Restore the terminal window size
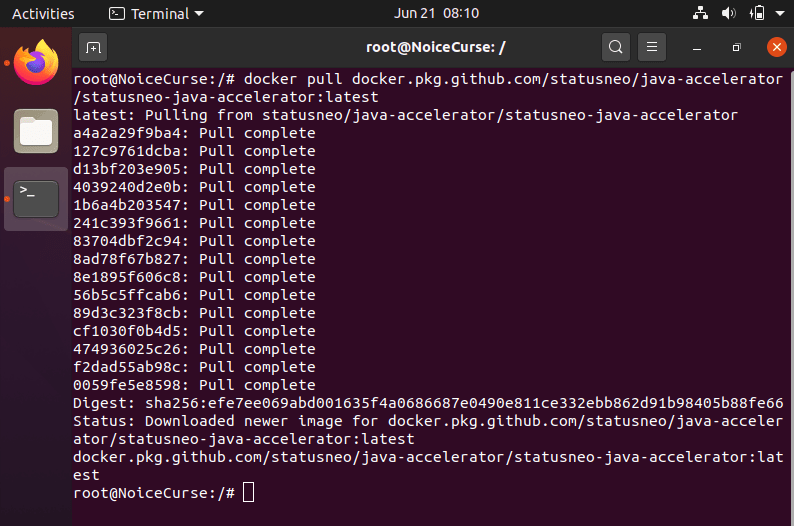 point(736,46)
